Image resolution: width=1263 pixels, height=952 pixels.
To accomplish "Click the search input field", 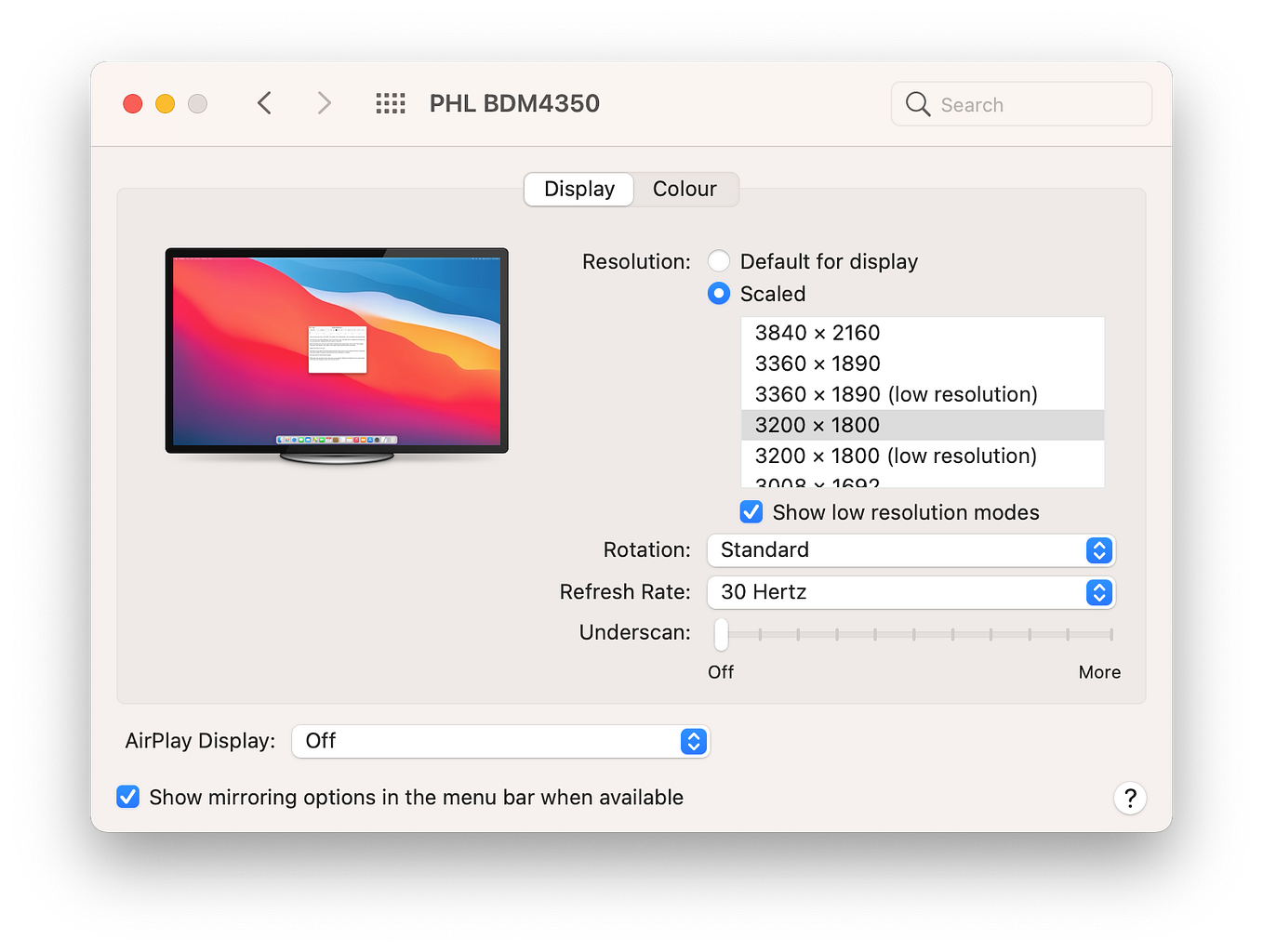I will point(1023,104).
